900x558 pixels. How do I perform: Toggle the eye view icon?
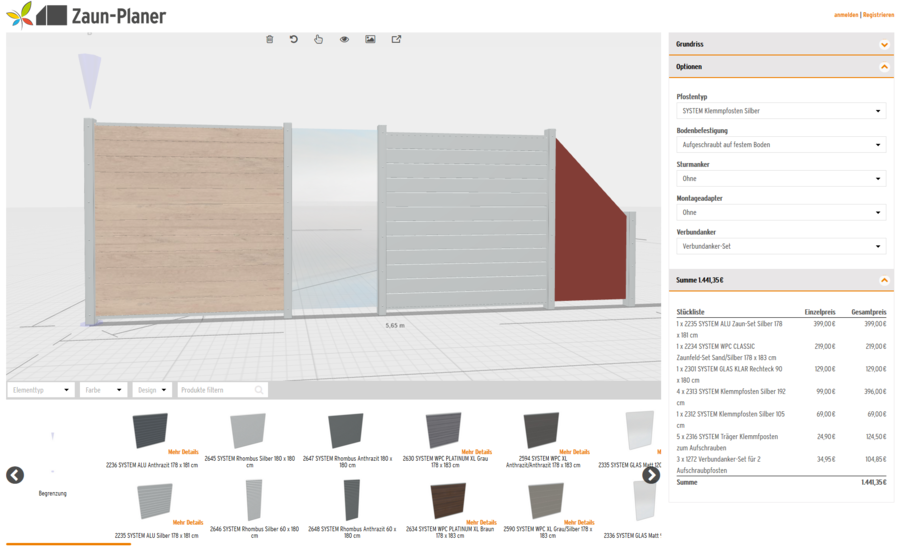pos(344,39)
